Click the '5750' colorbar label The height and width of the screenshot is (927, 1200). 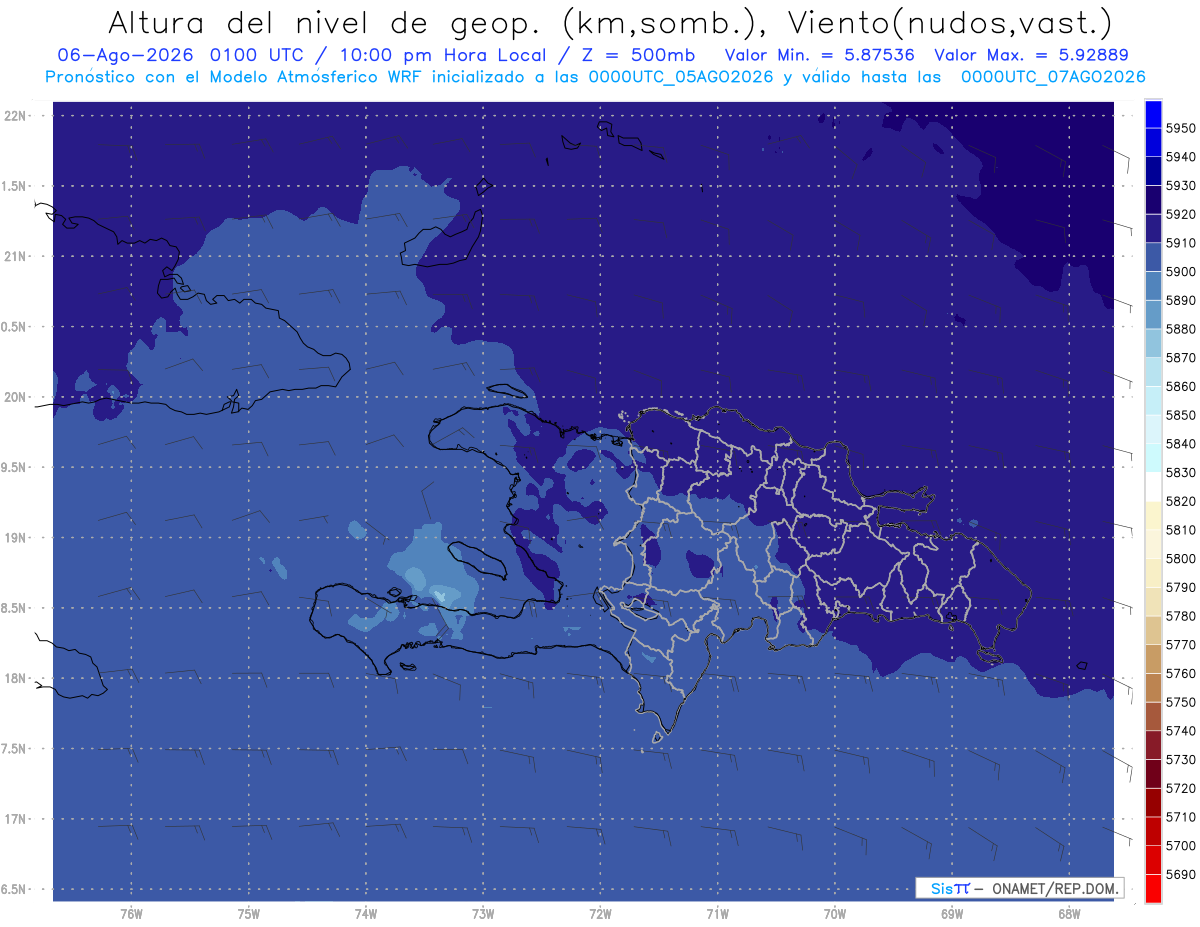1180,702
